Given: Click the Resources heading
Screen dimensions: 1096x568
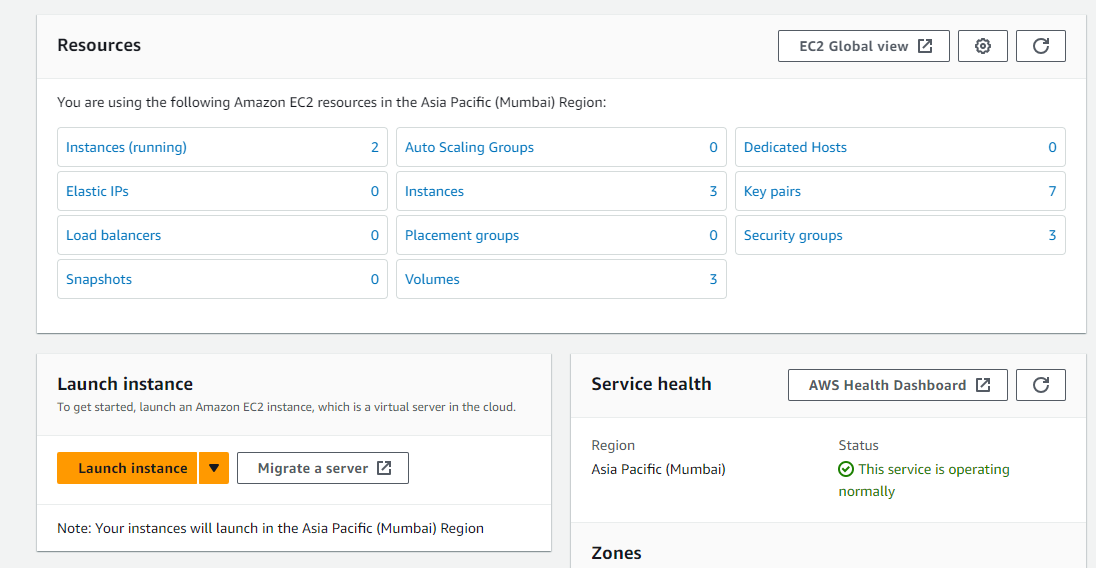Looking at the screenshot, I should 99,45.
